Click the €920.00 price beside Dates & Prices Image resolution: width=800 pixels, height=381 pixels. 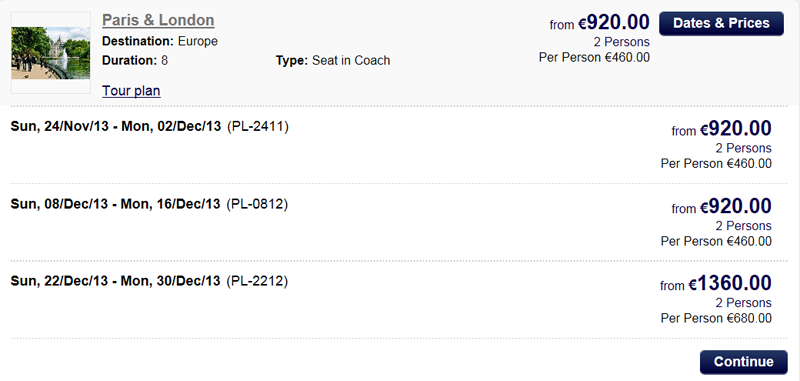[x=614, y=23]
